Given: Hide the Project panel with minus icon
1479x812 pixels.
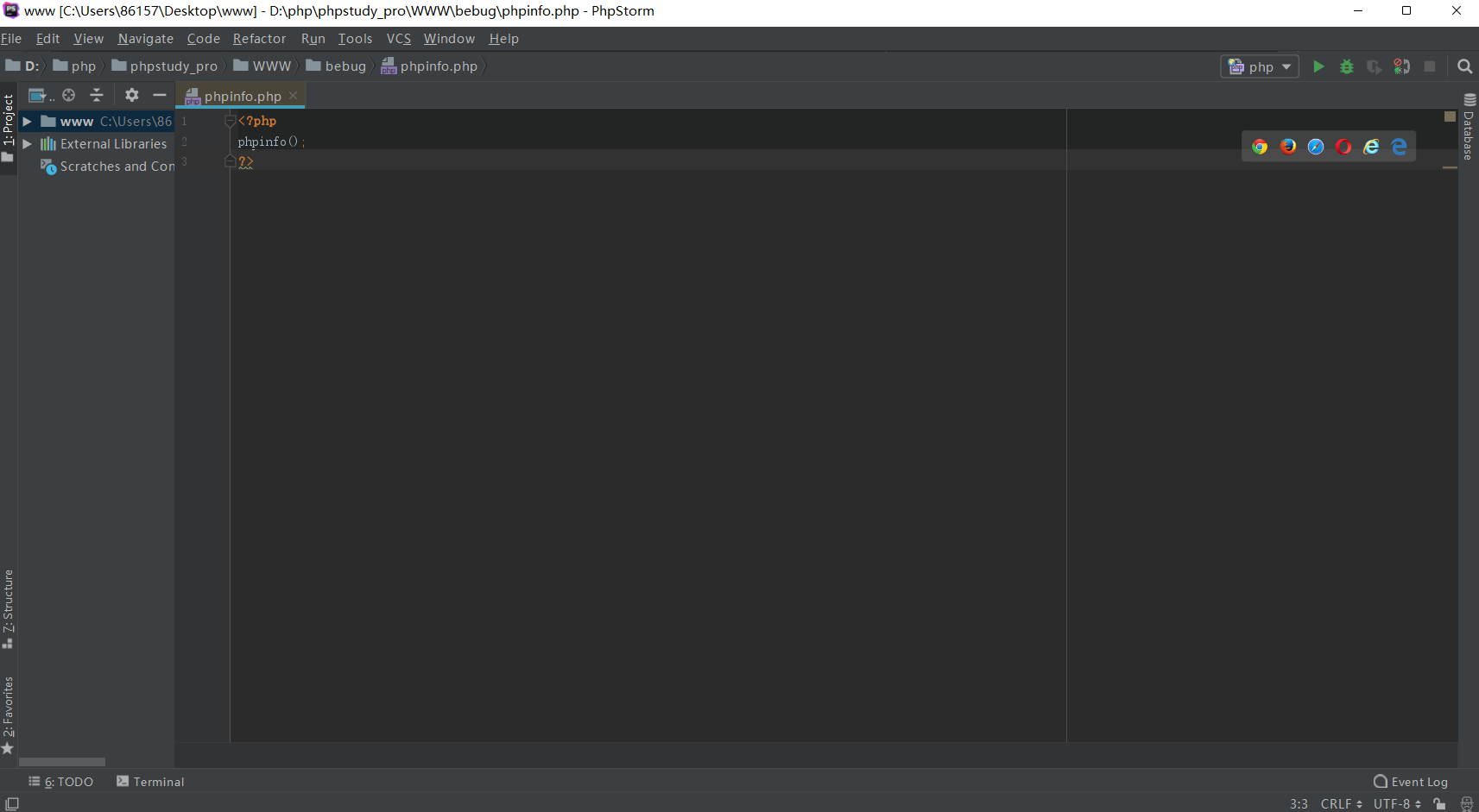Looking at the screenshot, I should point(159,95).
